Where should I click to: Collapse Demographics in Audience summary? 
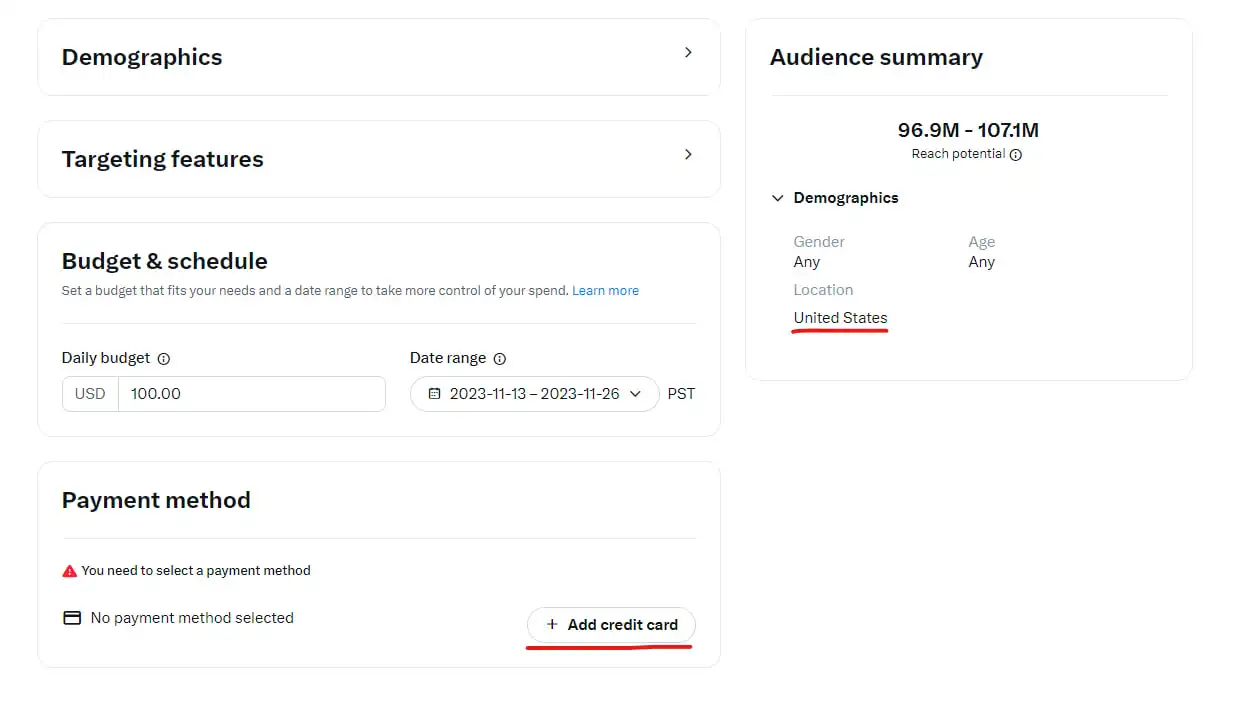coord(777,198)
